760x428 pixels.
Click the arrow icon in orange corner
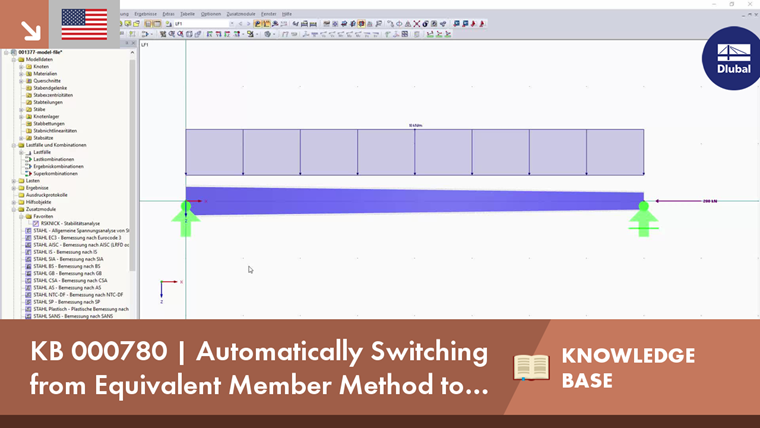tap(31, 31)
